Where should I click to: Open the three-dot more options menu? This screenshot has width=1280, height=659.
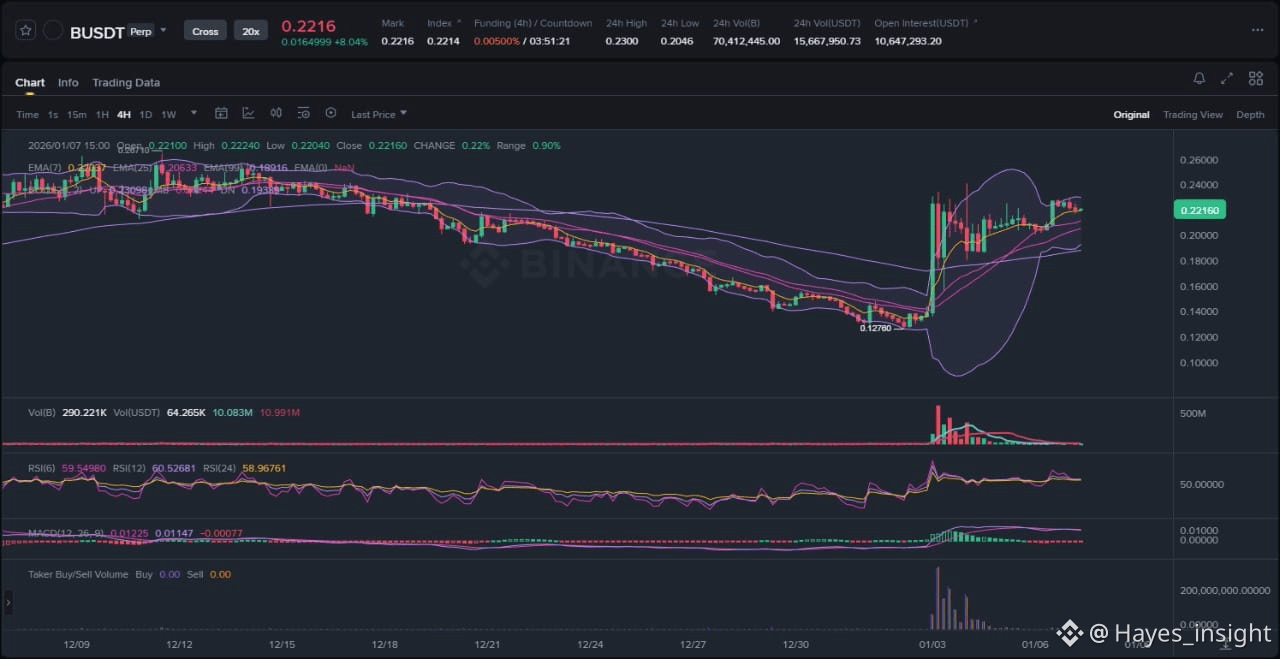point(1257,30)
